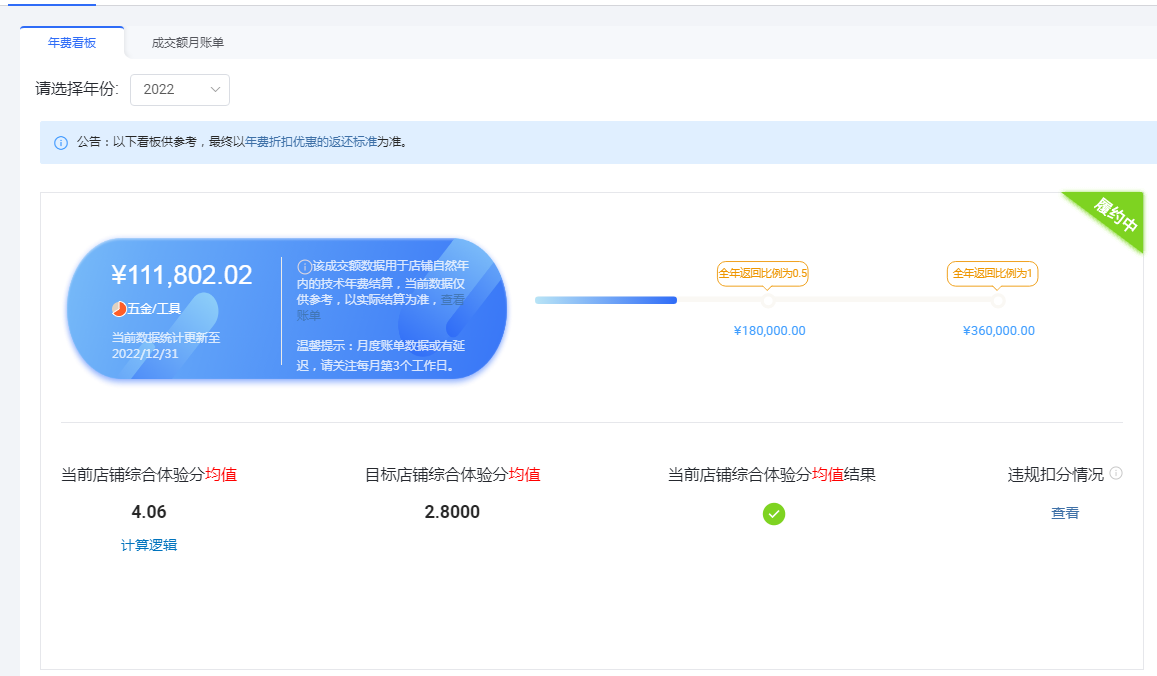Click the 2022/12/31 update date text
The width and height of the screenshot is (1157, 676).
pos(145,353)
